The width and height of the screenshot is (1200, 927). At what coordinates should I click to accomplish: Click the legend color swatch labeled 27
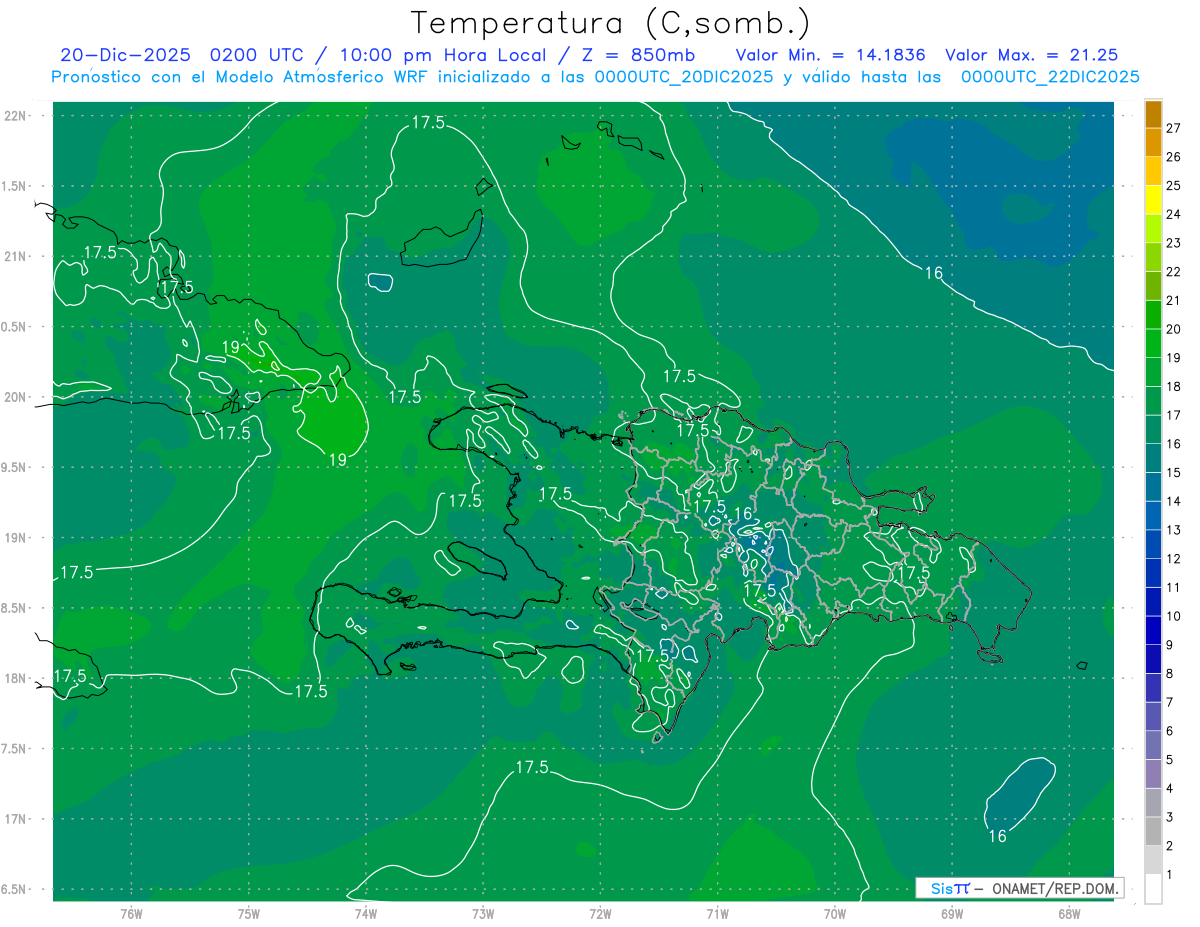click(x=1153, y=114)
